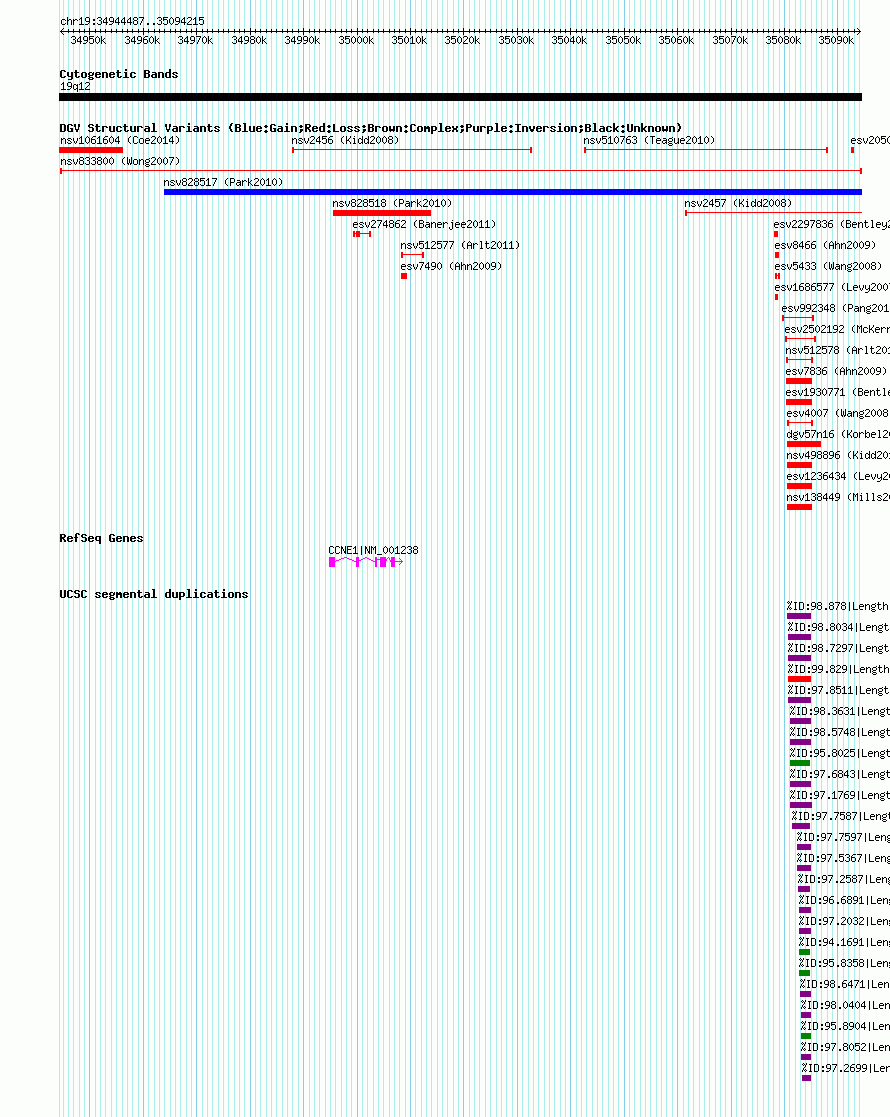Image resolution: width=890 pixels, height=1117 pixels.
Task: Open the nsv2457 (Kidd2008) variant label
Action: 738,203
